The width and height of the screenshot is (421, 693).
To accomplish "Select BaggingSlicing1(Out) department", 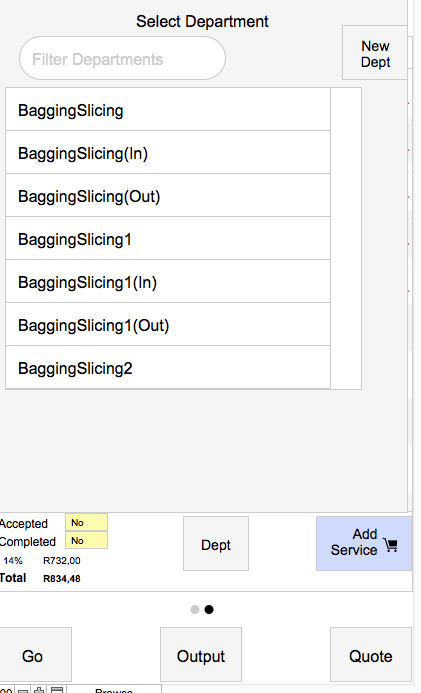I will (x=168, y=324).
